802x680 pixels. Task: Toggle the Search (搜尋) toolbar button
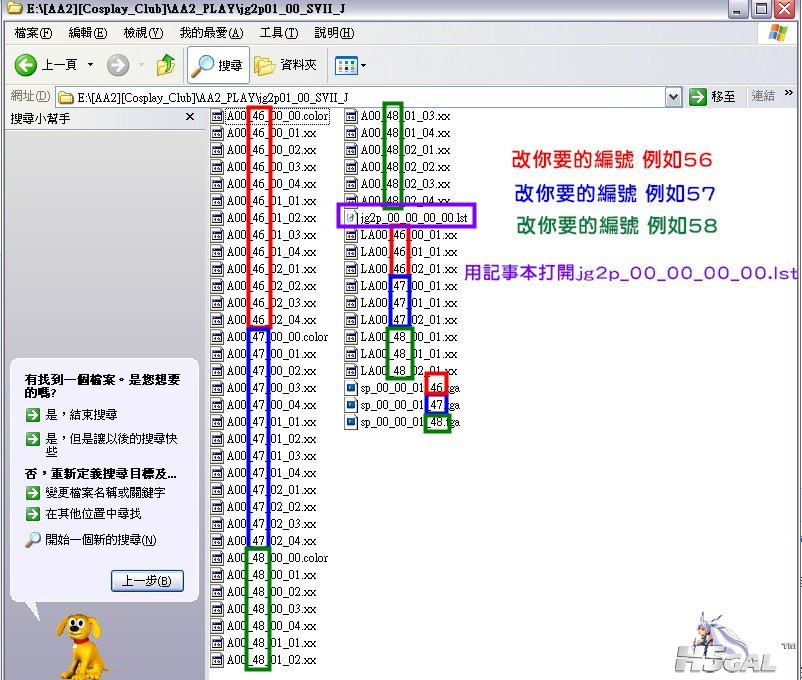[x=217, y=65]
